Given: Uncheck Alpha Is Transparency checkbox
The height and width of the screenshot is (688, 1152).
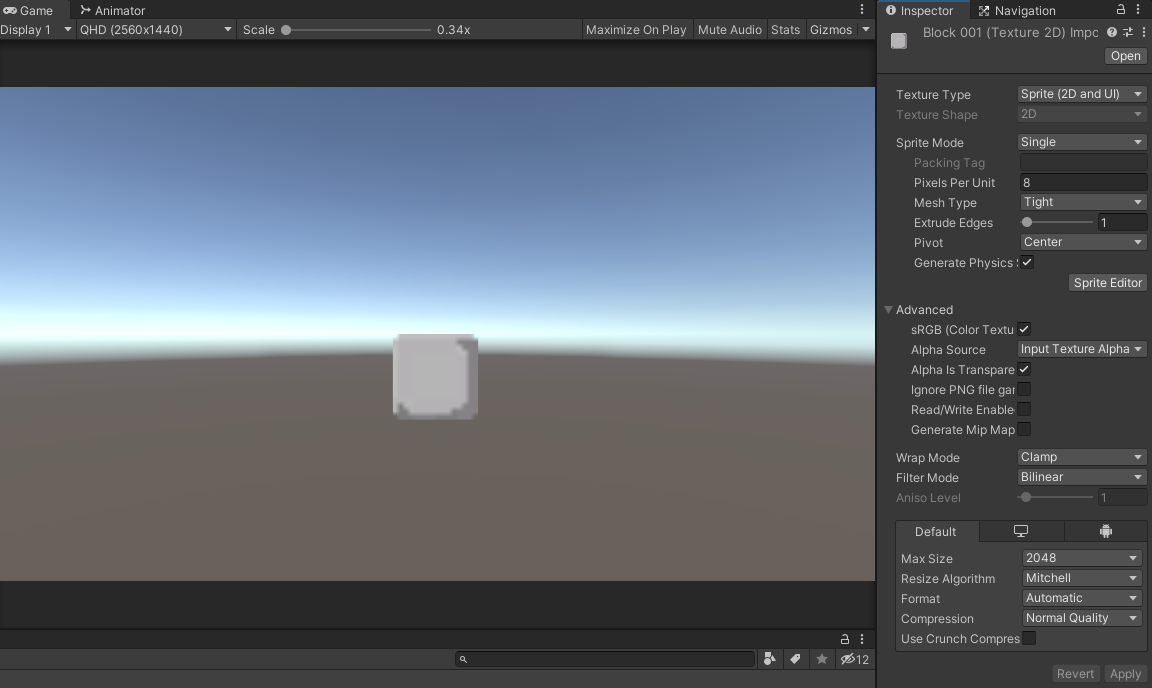Looking at the screenshot, I should [1024, 369].
